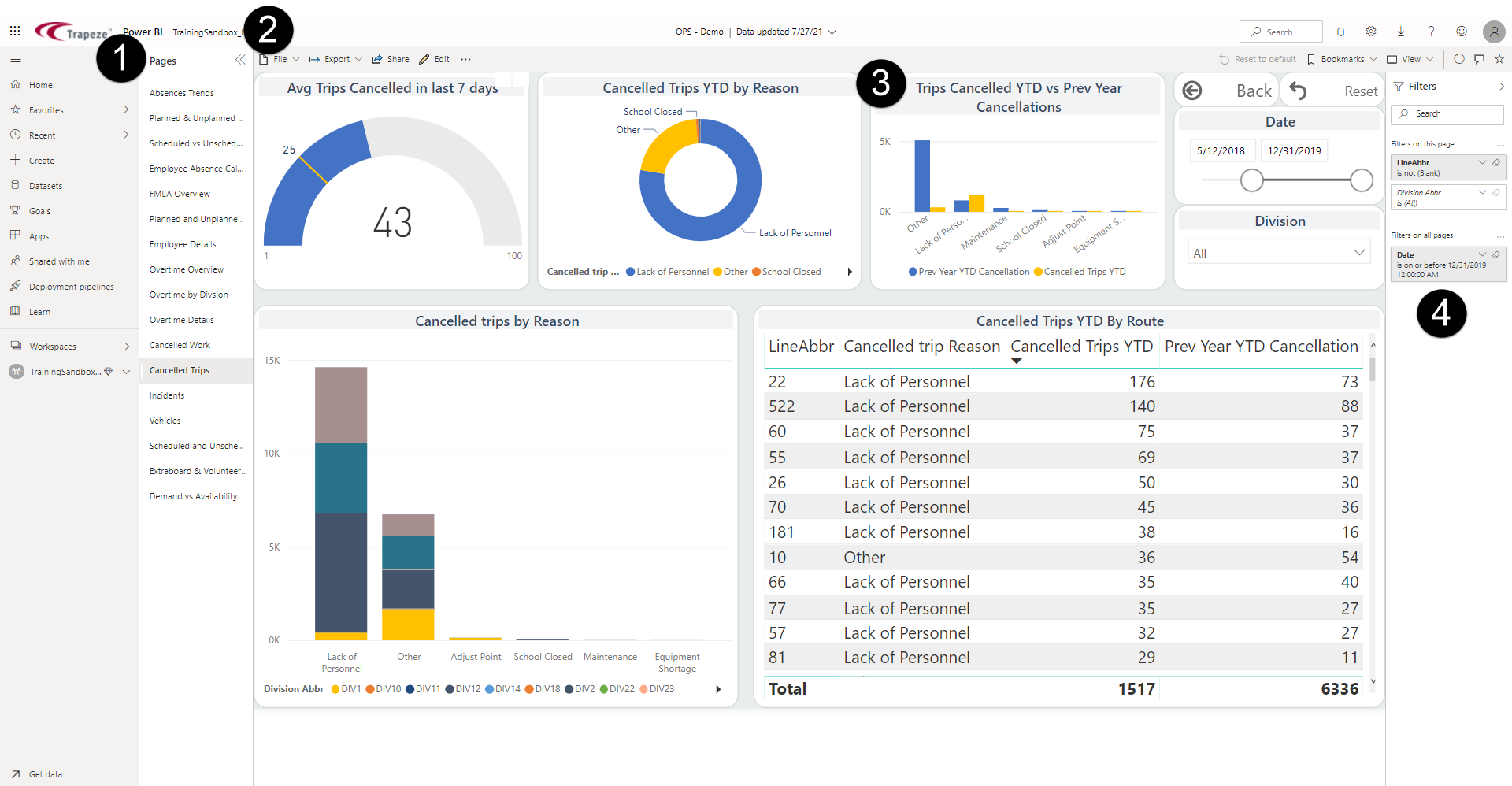Viewport: 1512px width, 786px height.
Task: Click Get data link at bottom
Action: coord(45,774)
